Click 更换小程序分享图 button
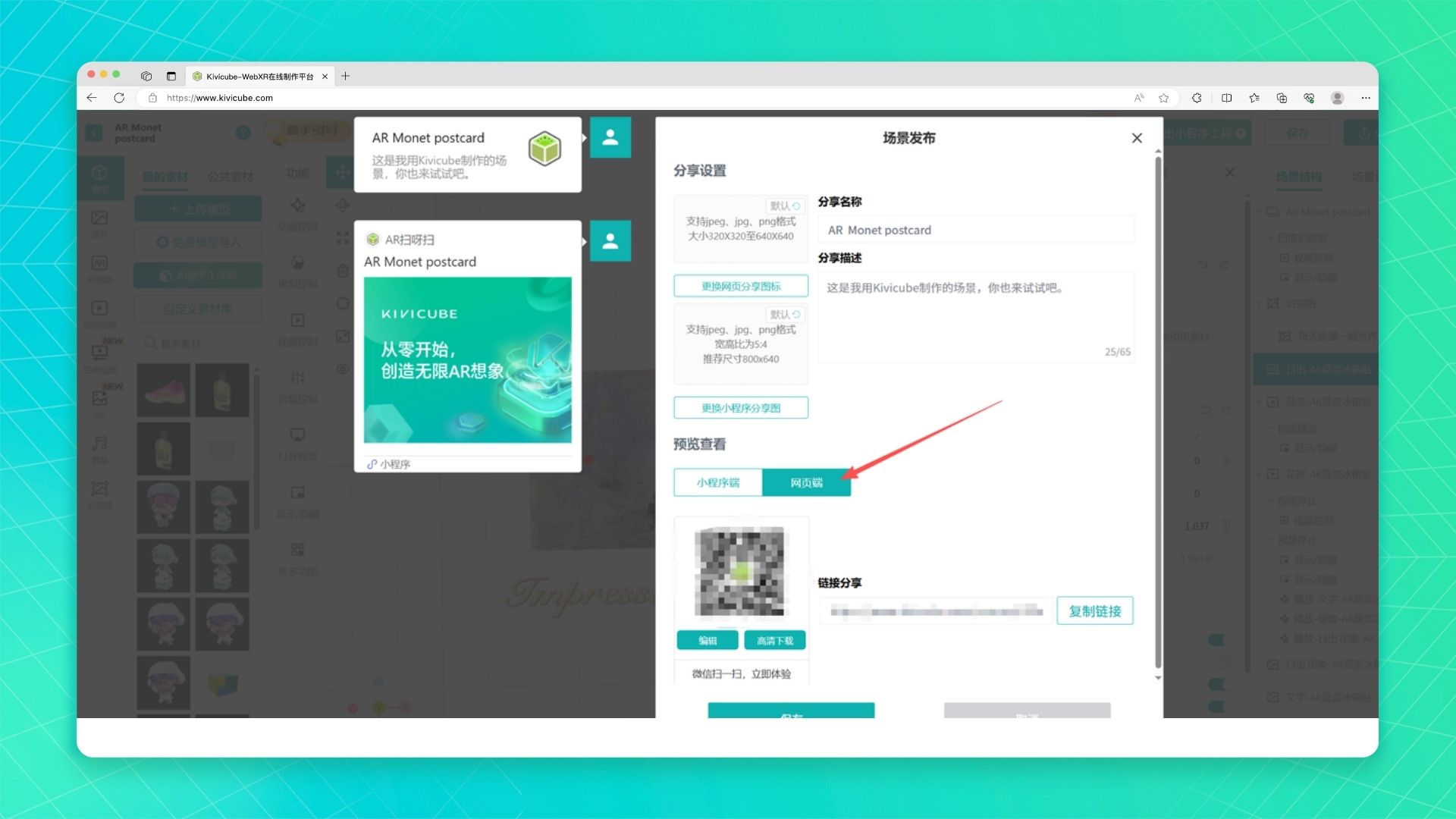This screenshot has width=1456, height=819. 740,408
